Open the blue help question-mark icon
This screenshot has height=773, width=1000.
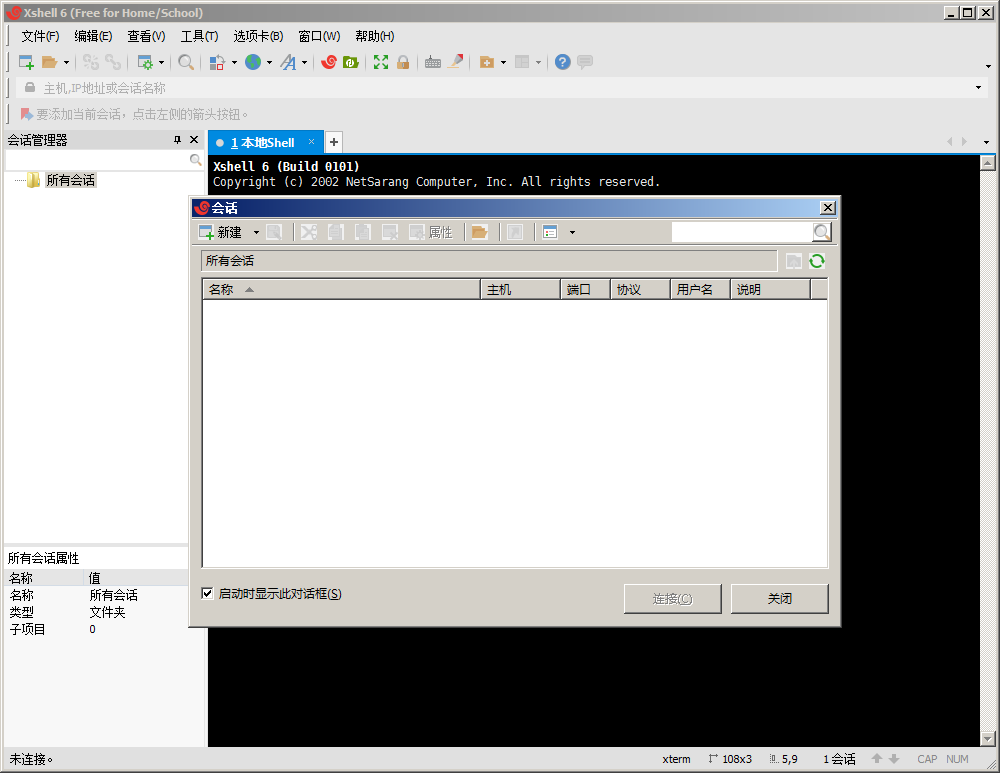(562, 62)
